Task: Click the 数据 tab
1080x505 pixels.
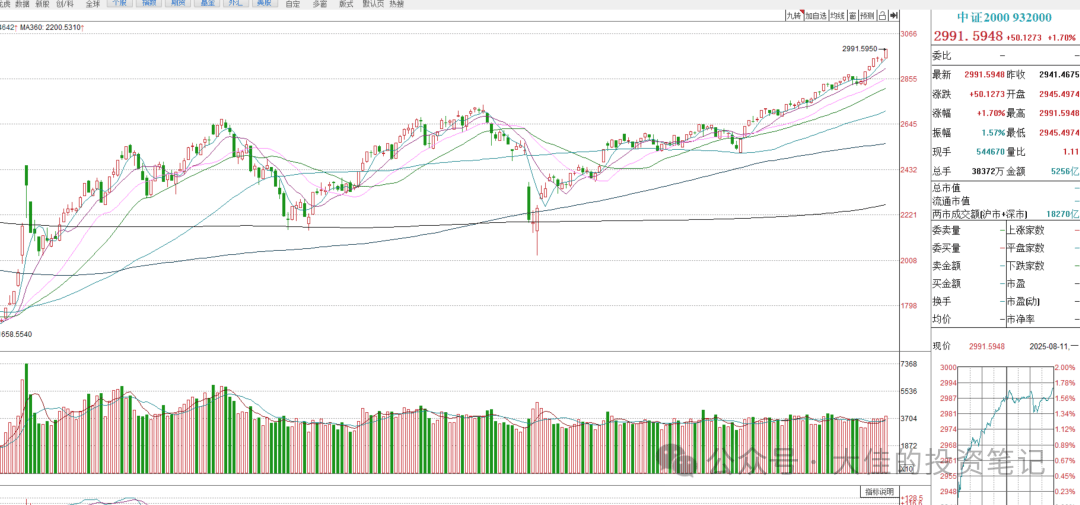Action: (21, 4)
